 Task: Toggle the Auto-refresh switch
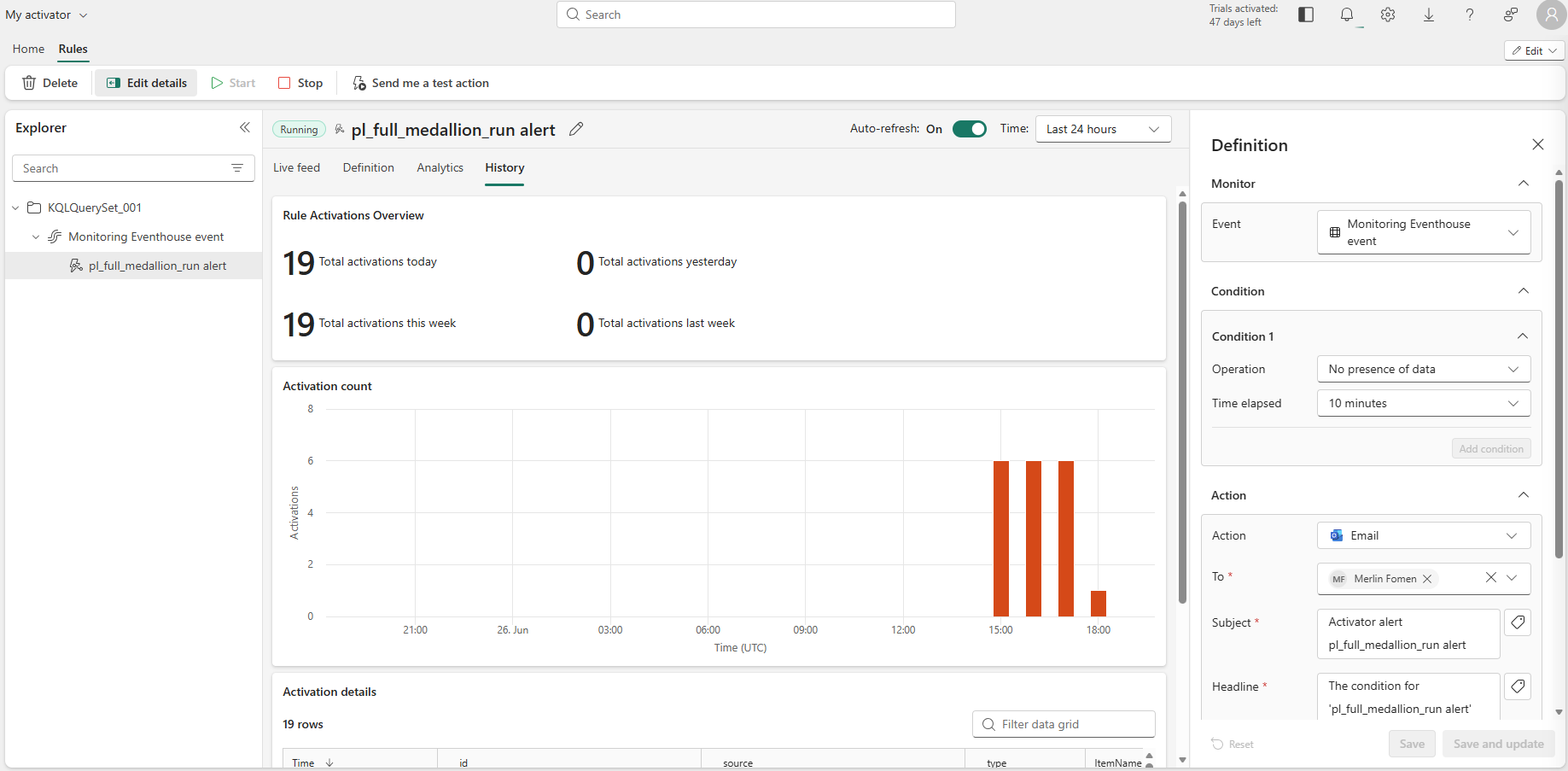(x=970, y=129)
